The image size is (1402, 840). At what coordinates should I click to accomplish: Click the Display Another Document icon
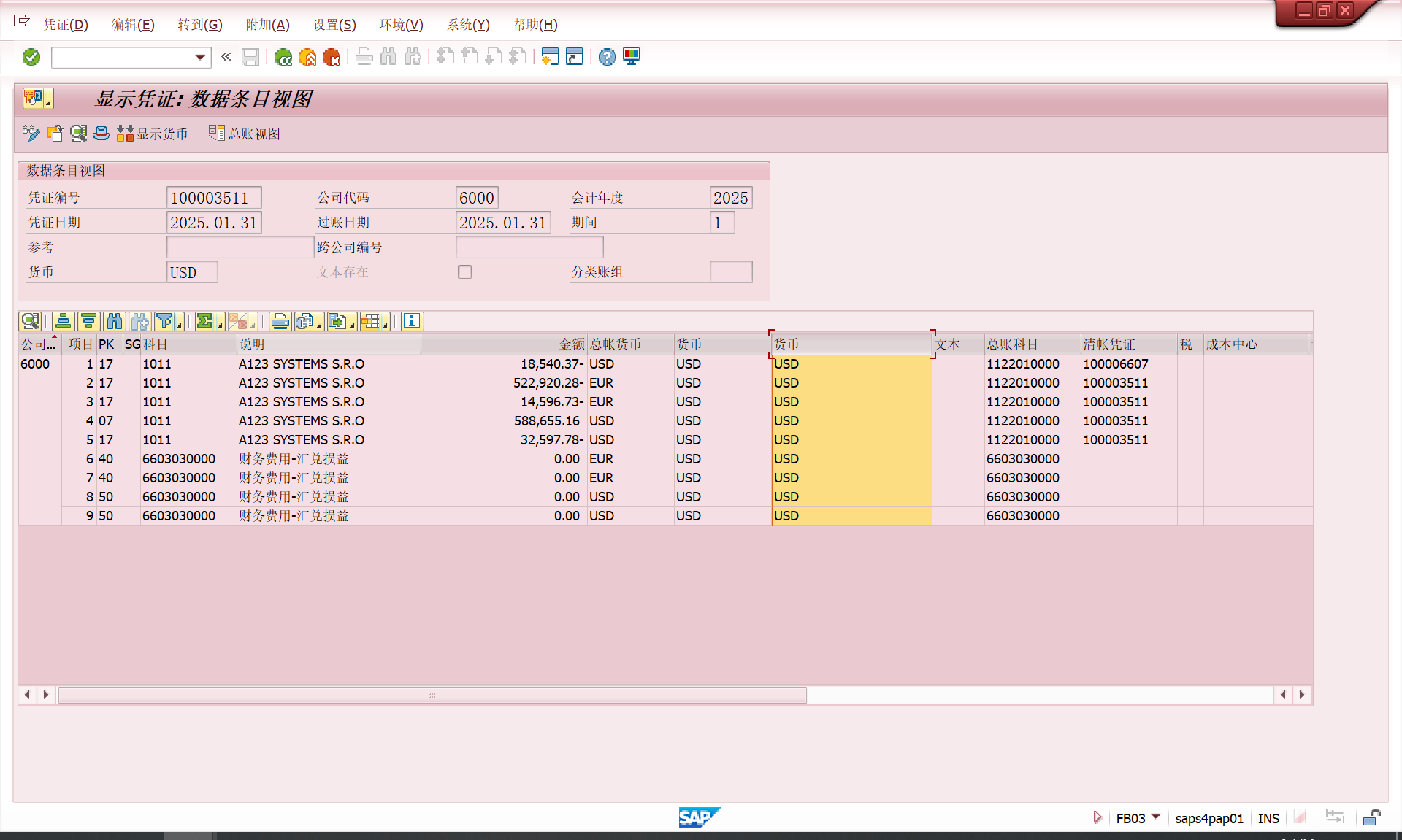click(x=55, y=134)
